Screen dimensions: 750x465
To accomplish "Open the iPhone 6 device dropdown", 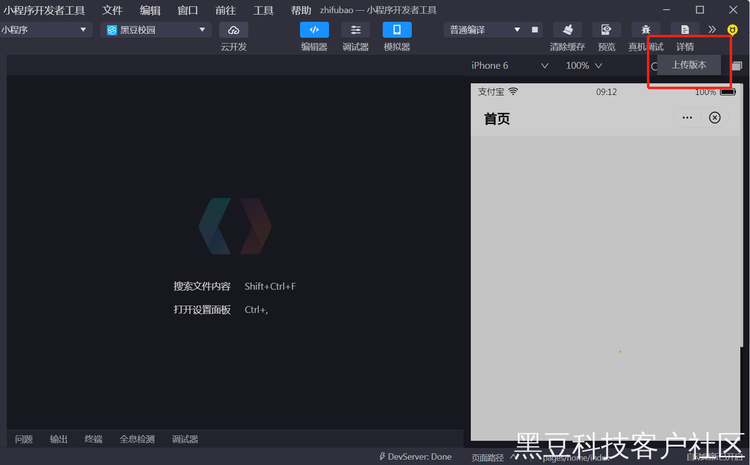I will 509,66.
